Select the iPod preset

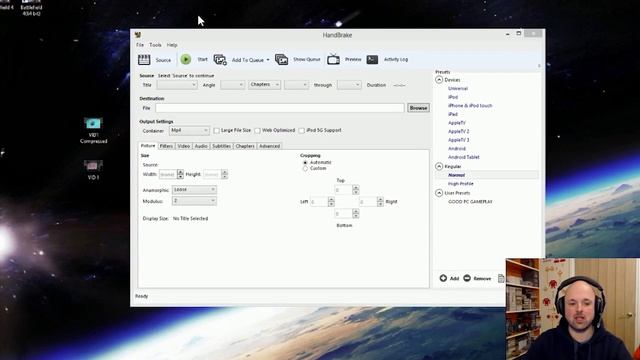click(453, 97)
